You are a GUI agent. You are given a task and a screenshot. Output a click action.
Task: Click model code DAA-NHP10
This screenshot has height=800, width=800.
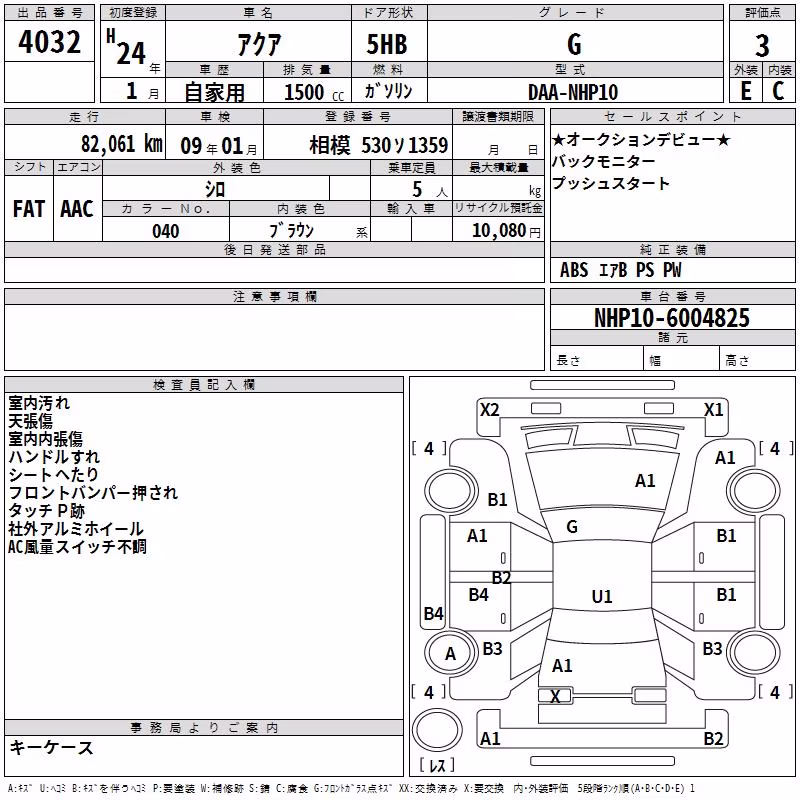pos(573,92)
